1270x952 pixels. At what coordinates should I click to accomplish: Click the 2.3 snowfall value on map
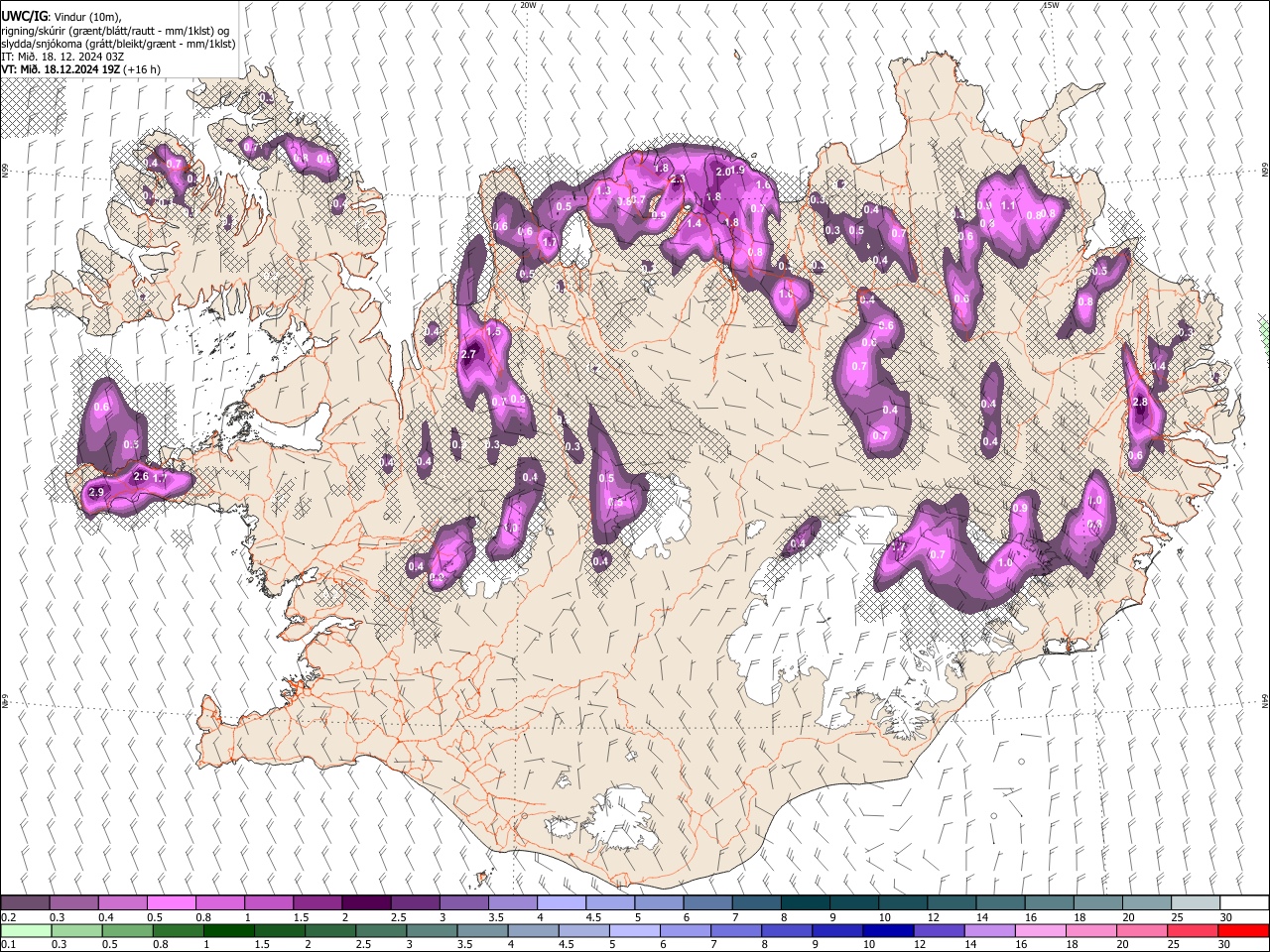pyautogui.click(x=678, y=179)
